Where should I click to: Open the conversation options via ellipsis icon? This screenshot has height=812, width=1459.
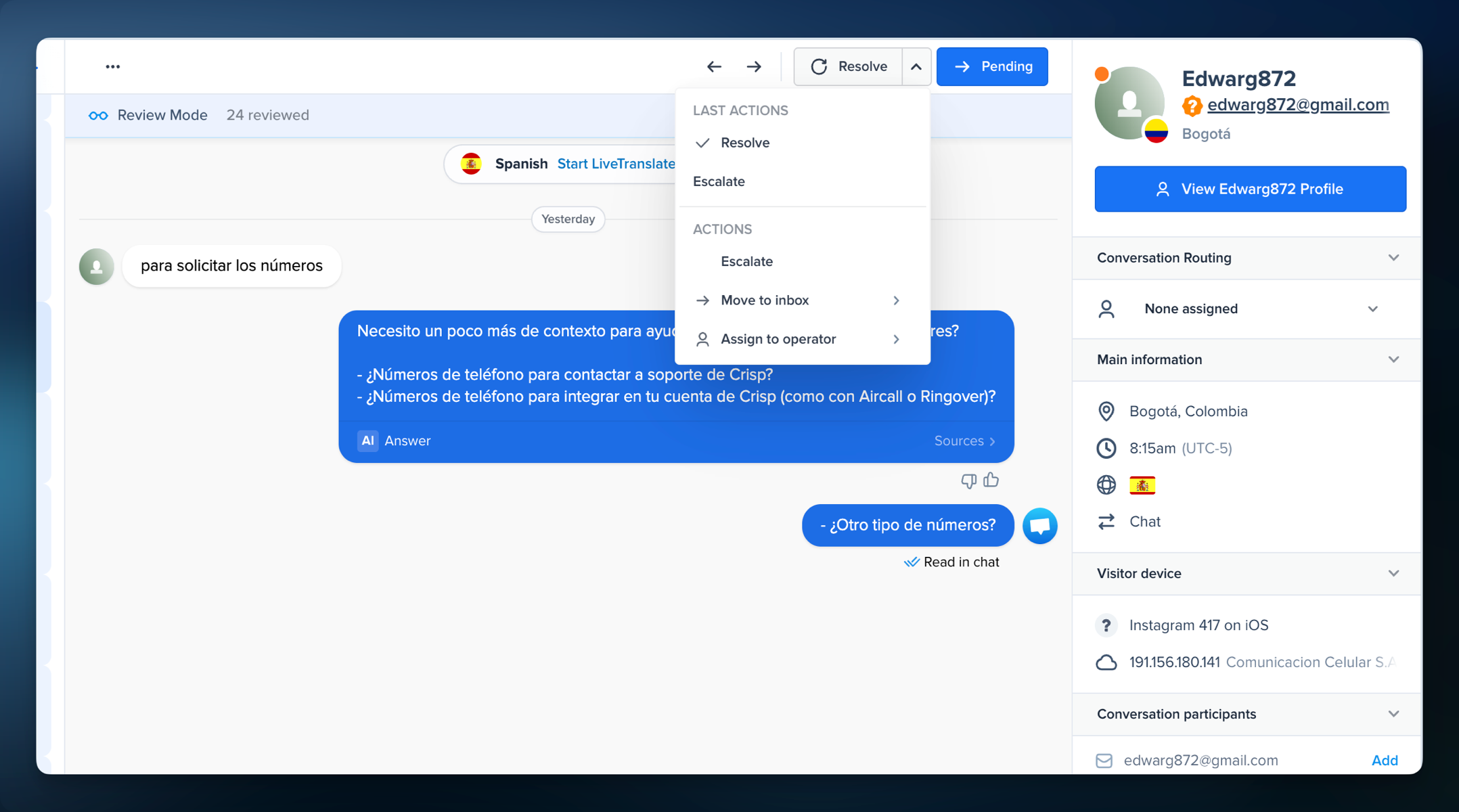(x=112, y=66)
